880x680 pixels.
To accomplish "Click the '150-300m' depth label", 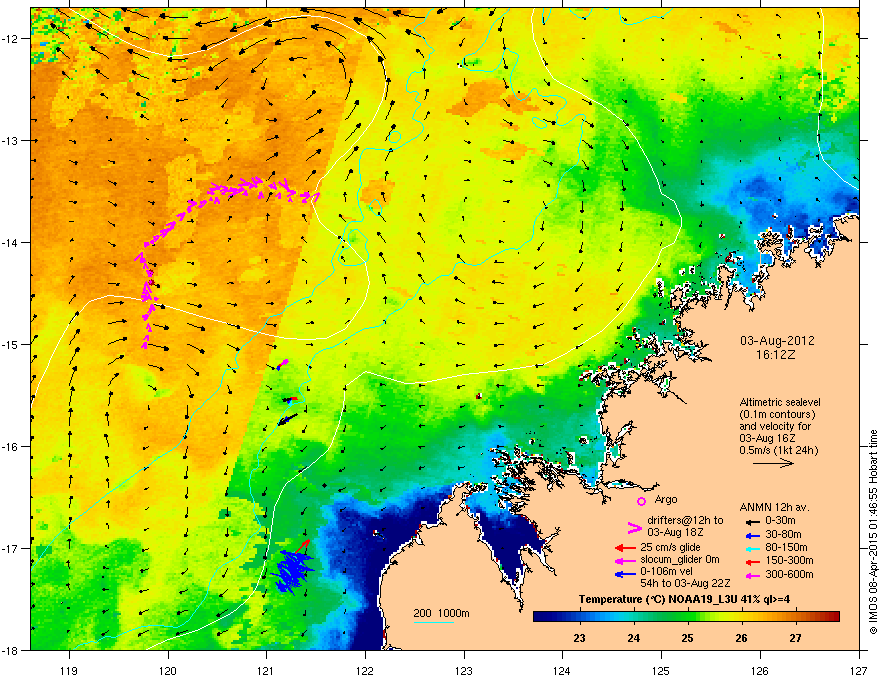I will [x=789, y=560].
